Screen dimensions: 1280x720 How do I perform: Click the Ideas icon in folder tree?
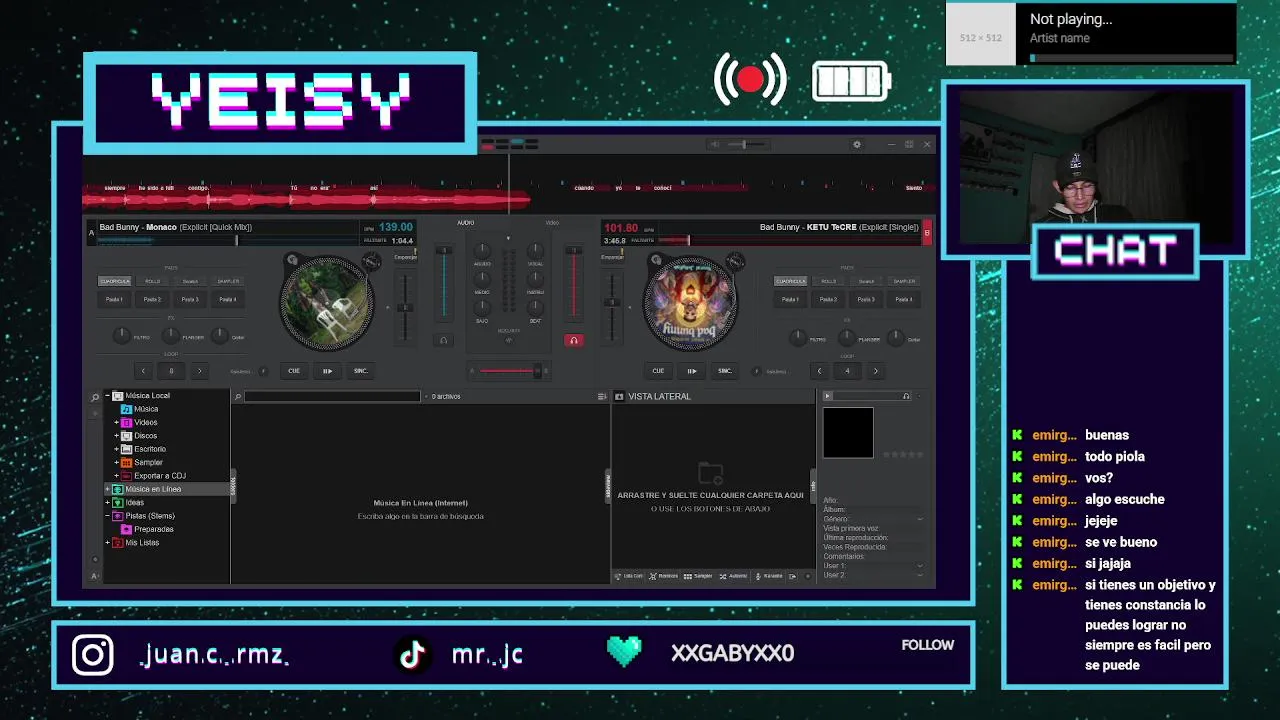(x=117, y=502)
